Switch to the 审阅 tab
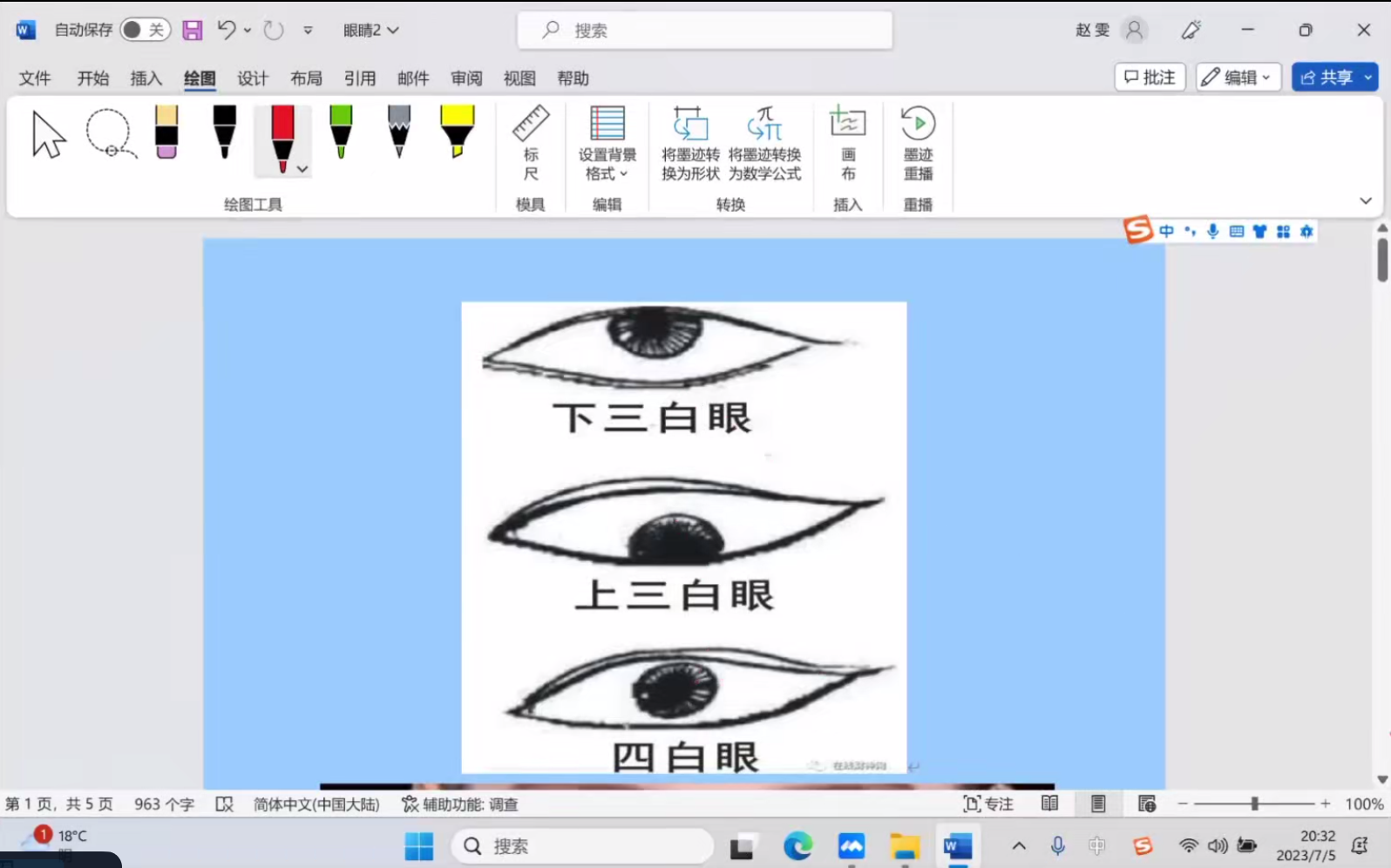Screen dimensions: 1391x868 pos(466,78)
